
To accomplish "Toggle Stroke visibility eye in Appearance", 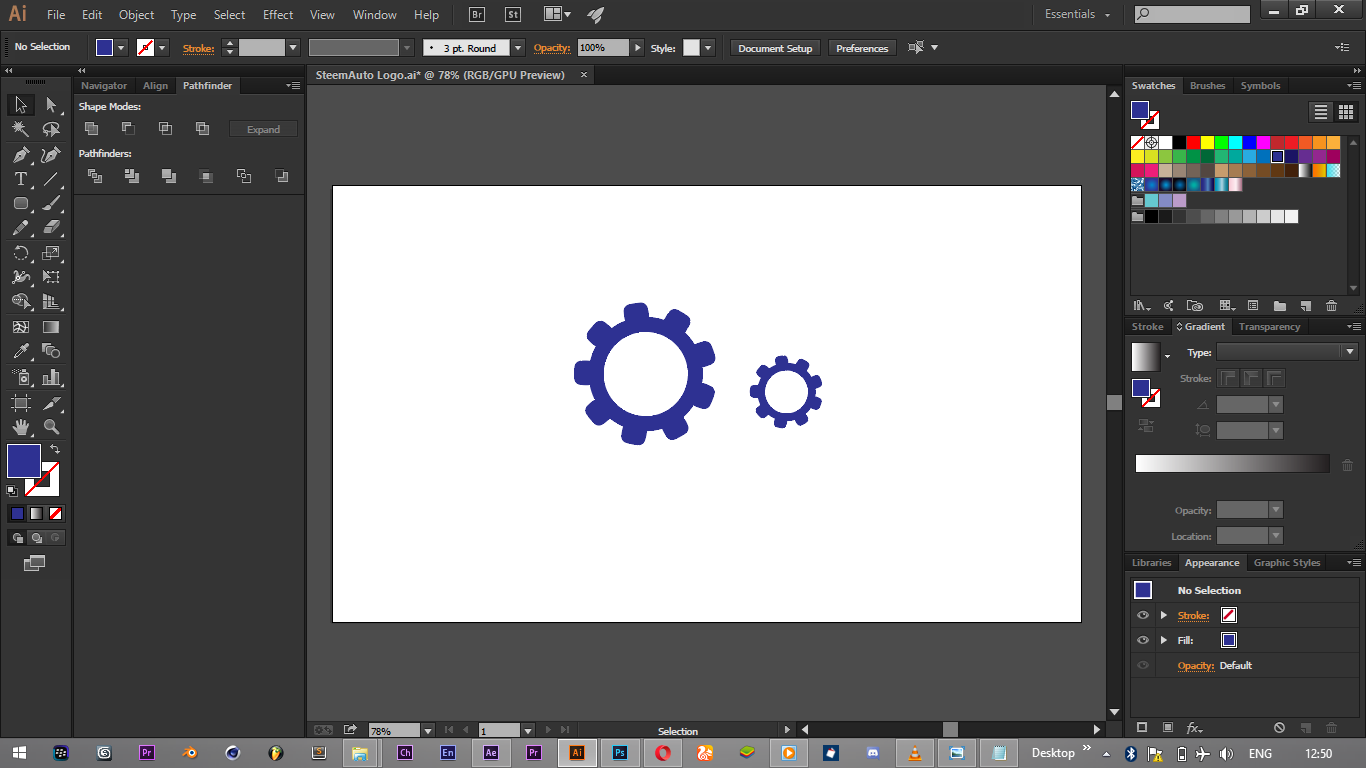I will (1143, 615).
